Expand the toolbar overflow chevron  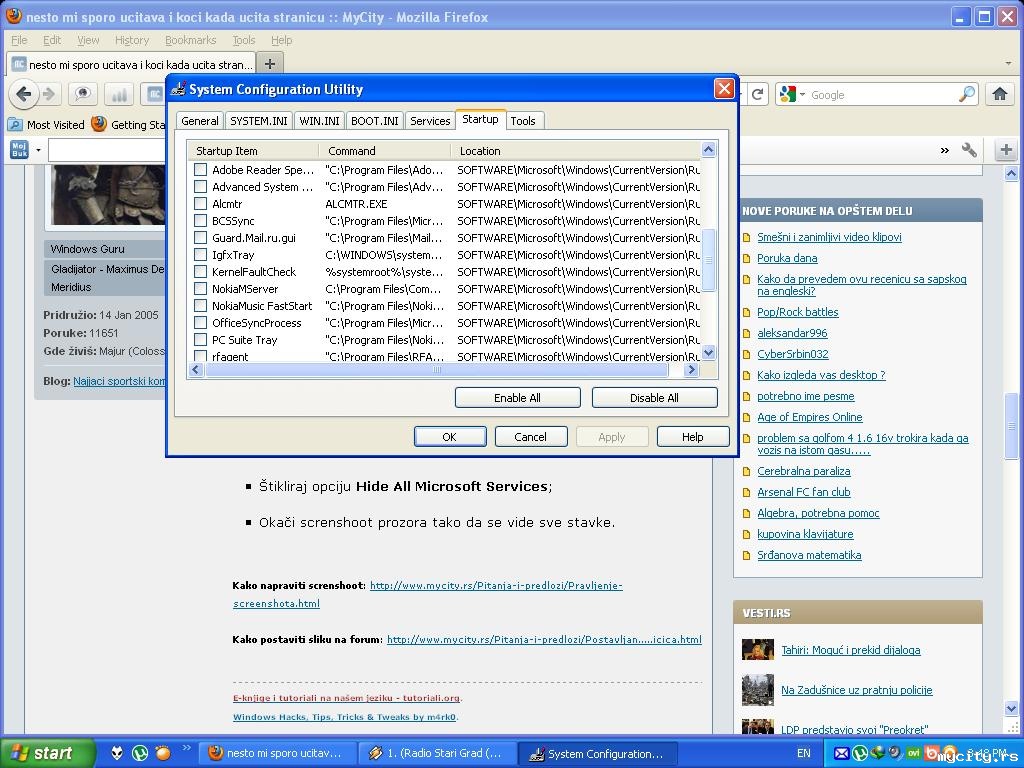coord(944,150)
